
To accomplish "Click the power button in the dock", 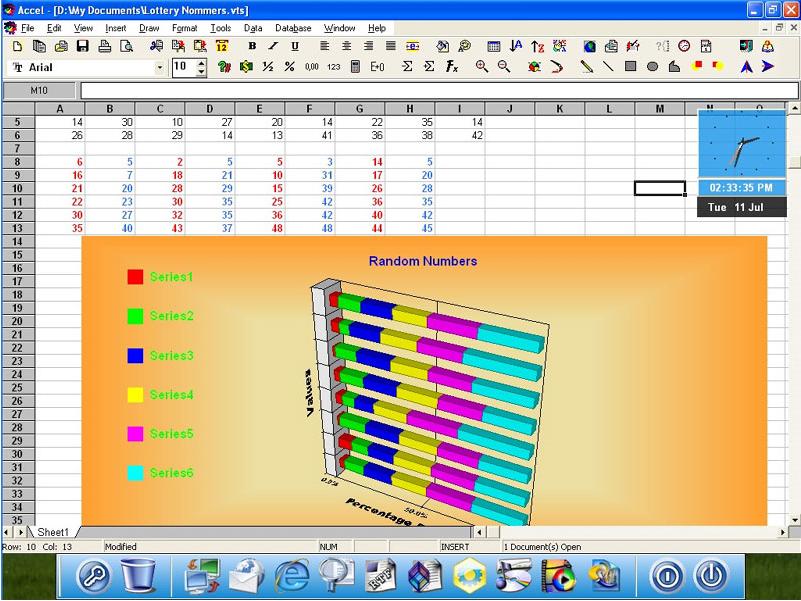I will (x=711, y=576).
